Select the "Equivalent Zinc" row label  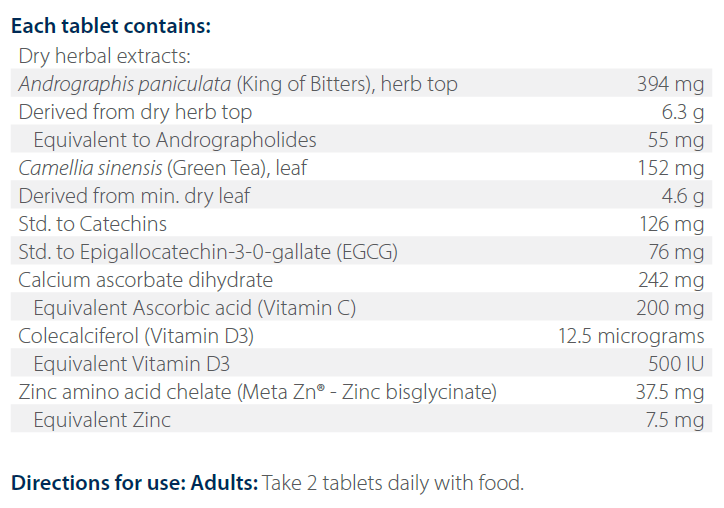coord(101,420)
